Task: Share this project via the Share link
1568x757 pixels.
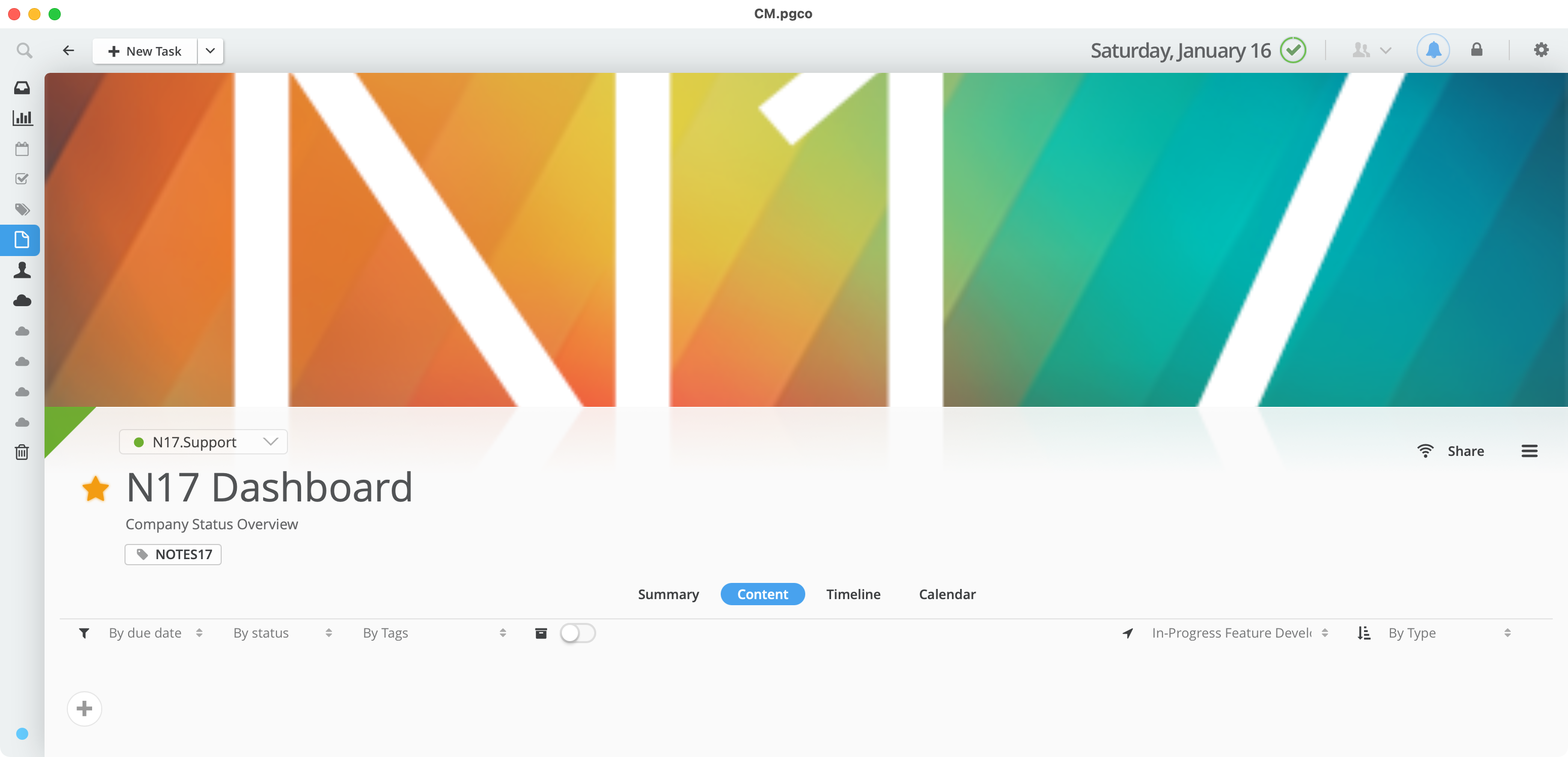Action: coord(1465,451)
